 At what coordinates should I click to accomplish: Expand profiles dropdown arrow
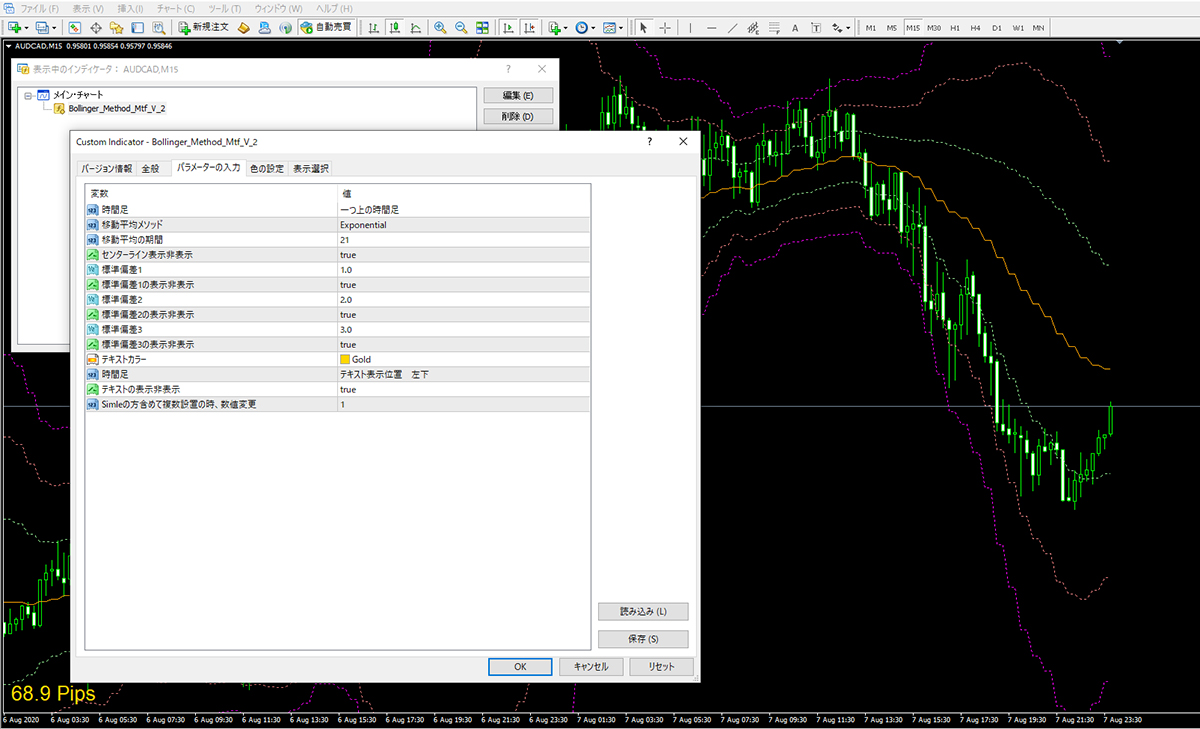pos(54,27)
